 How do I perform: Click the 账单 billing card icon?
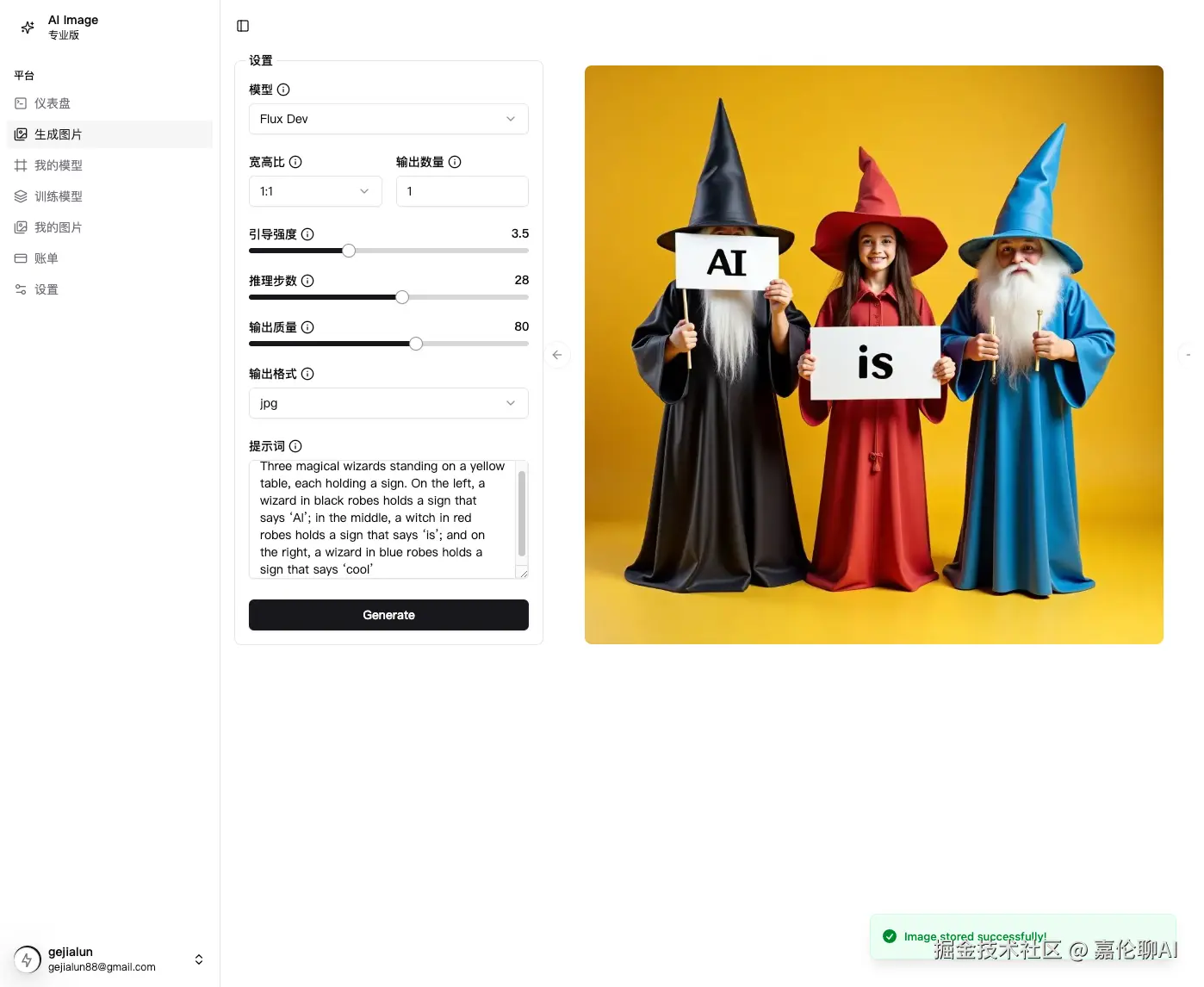tap(21, 258)
